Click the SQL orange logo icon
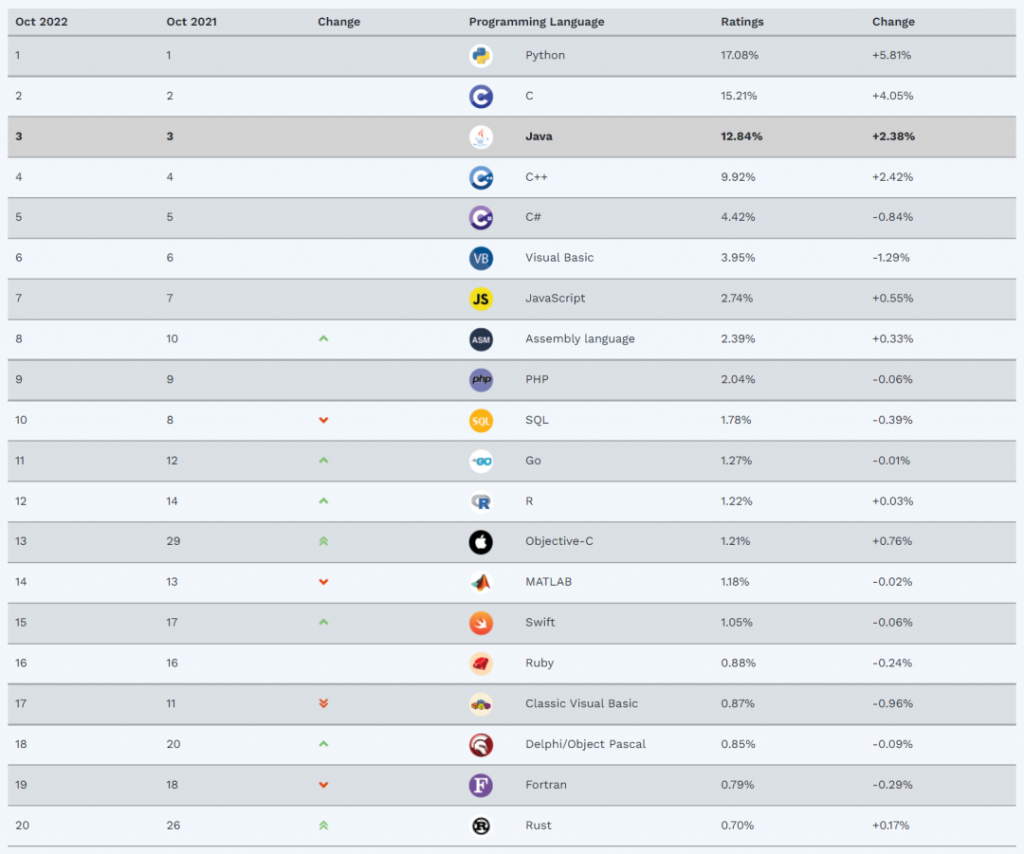 [x=481, y=421]
